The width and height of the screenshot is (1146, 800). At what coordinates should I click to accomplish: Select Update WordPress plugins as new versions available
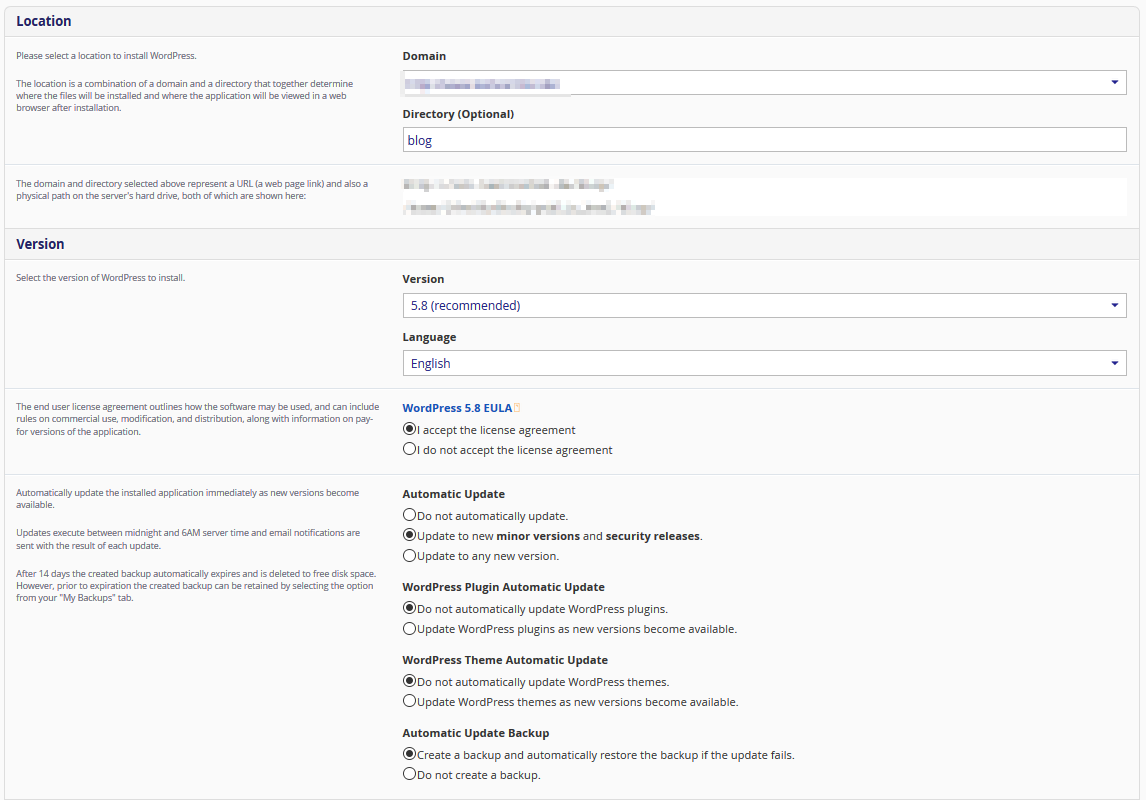pyautogui.click(x=409, y=628)
